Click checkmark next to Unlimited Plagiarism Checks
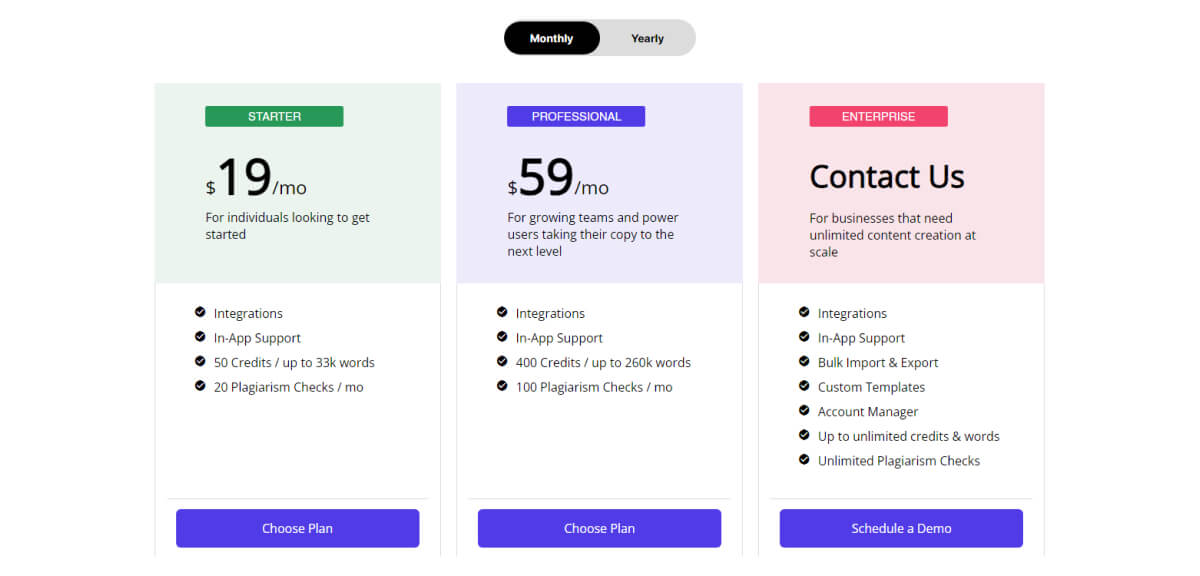1200x576 pixels. click(804, 459)
